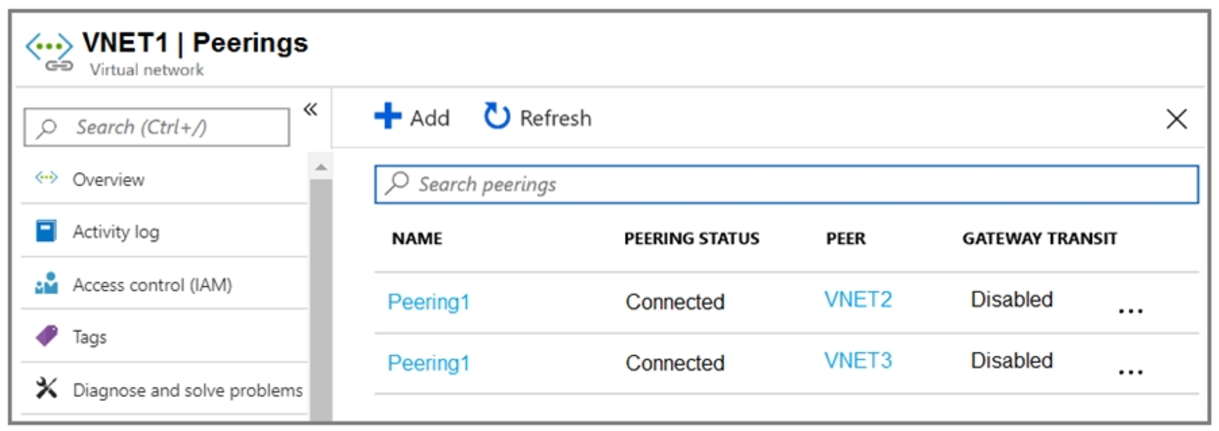This screenshot has width=1219, height=431.
Task: Click the Add button label
Action: pos(430,118)
